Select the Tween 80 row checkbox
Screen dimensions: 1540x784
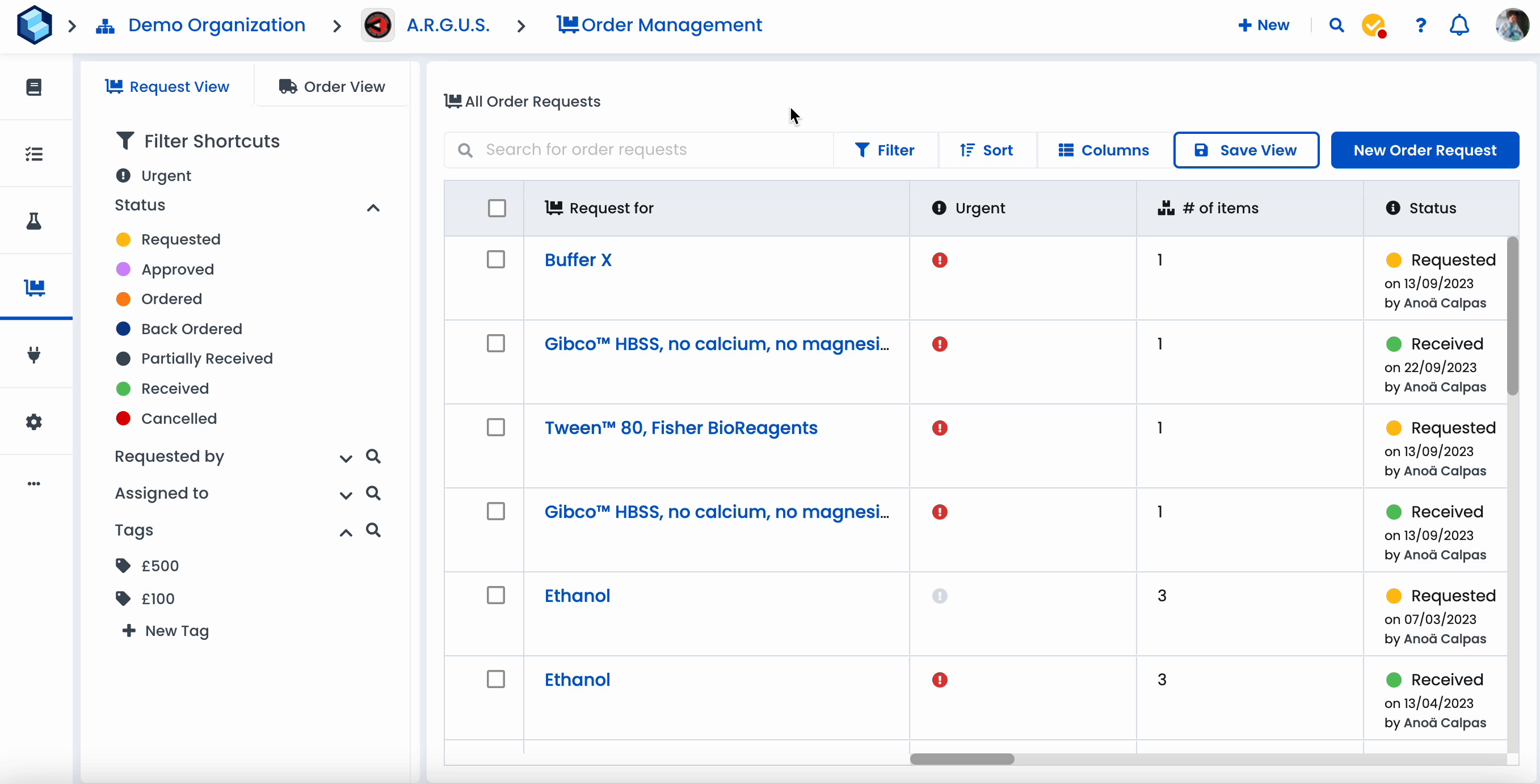coord(495,428)
